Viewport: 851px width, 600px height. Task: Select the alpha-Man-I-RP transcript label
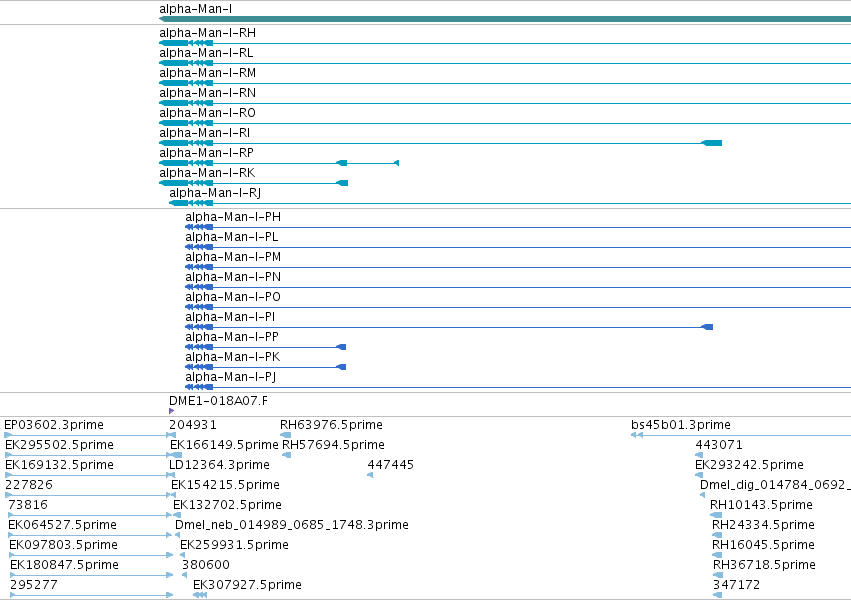(206, 154)
